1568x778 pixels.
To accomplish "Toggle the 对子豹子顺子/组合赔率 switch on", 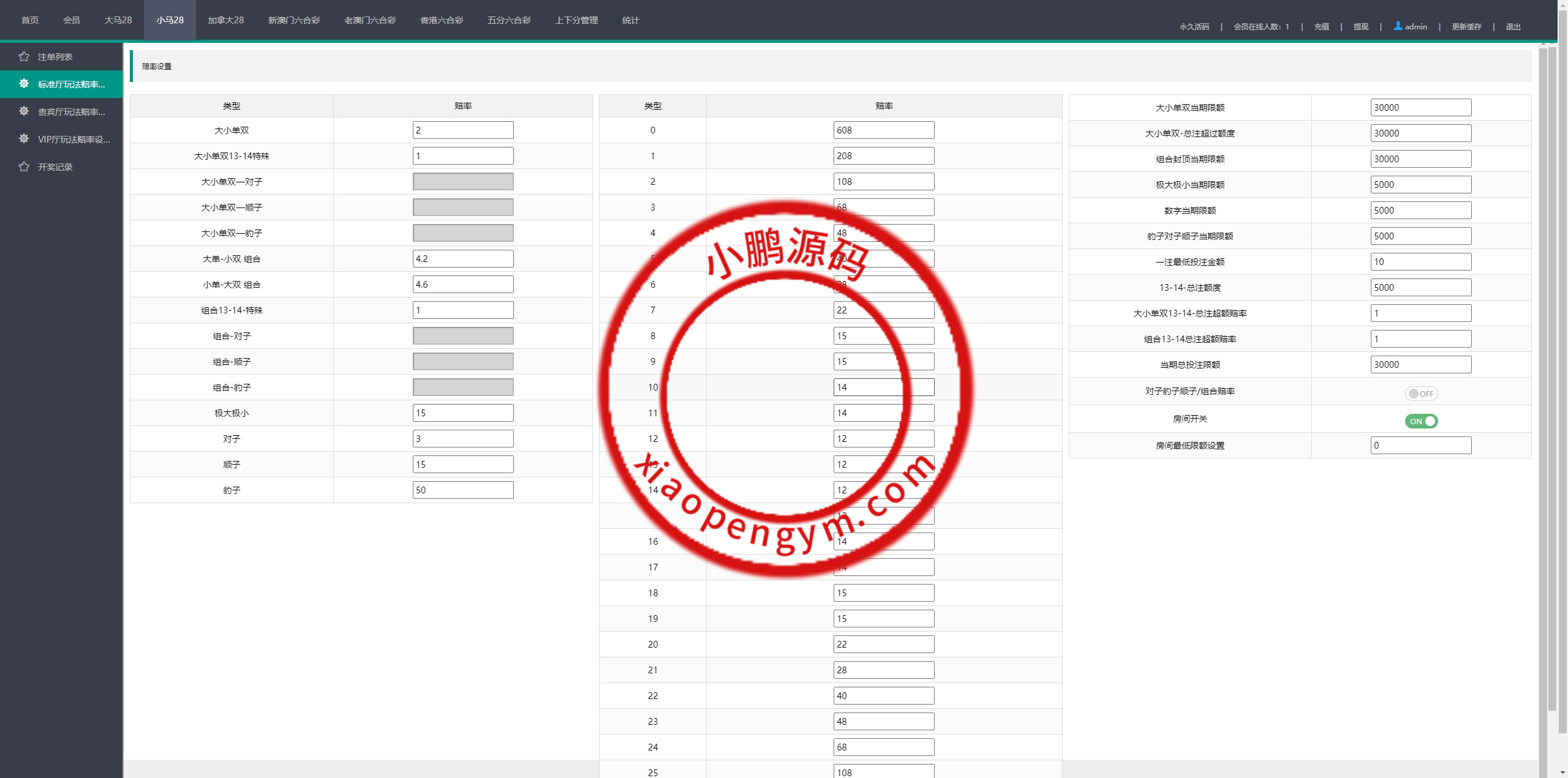I will [x=1420, y=394].
